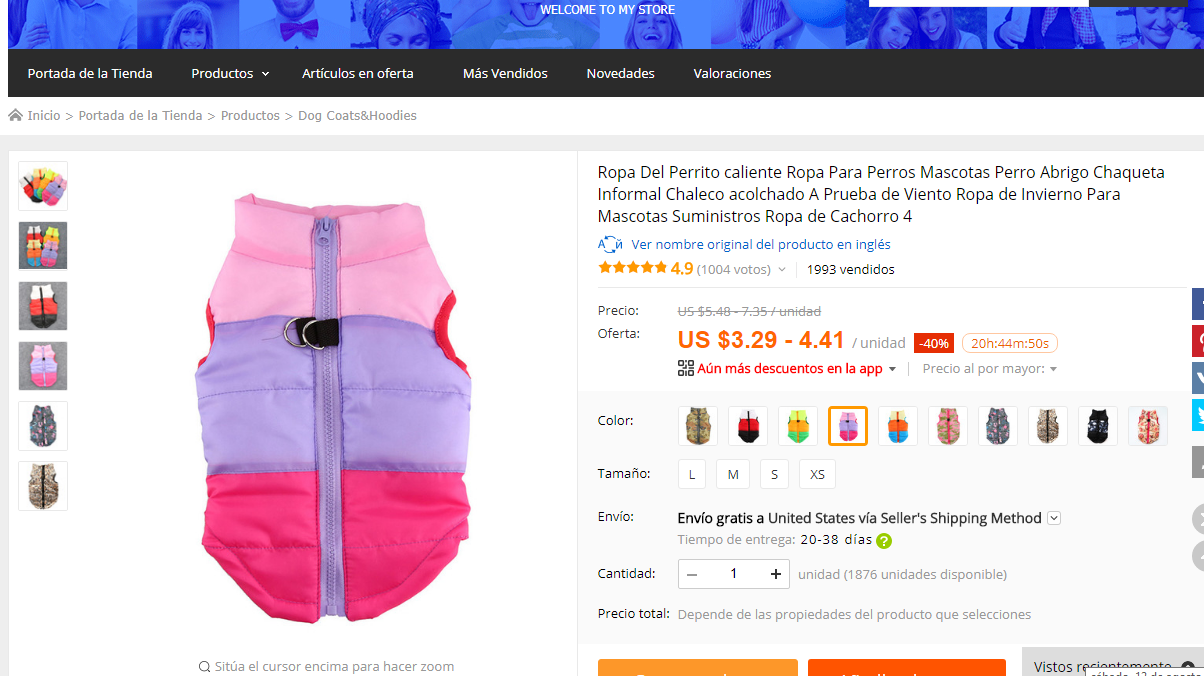Click the minus quantity button
This screenshot has height=676, width=1204.
[x=692, y=574]
